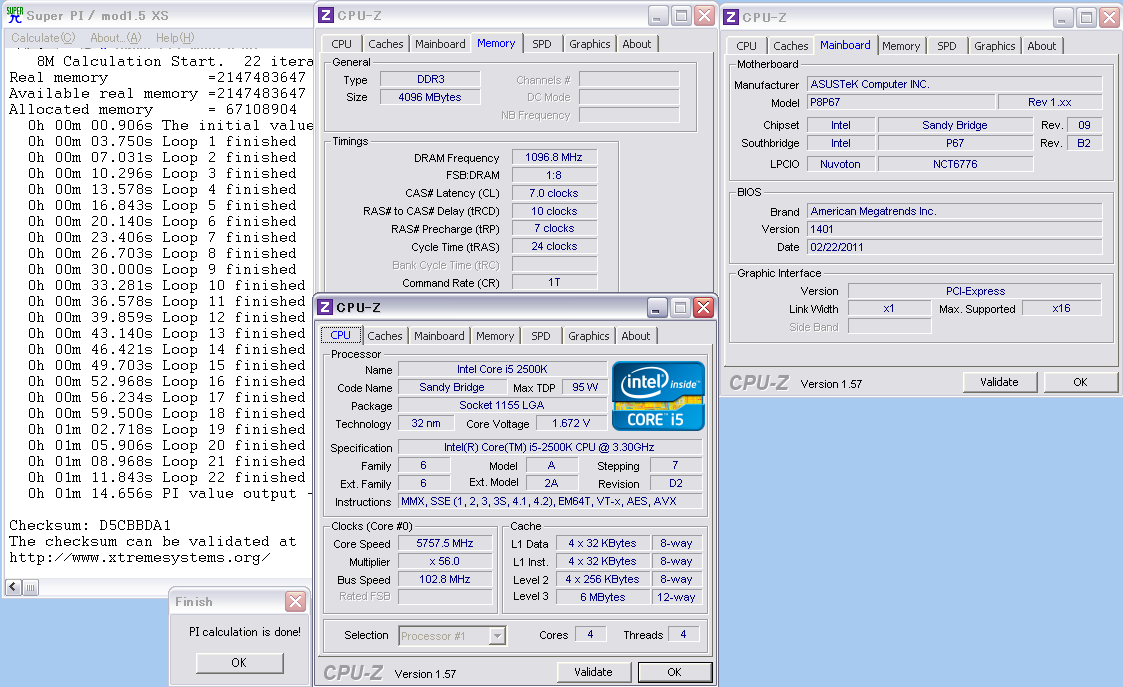Screen dimensions: 1123x687
Task: Open Caches tab in Mainboard window
Action: (x=791, y=46)
